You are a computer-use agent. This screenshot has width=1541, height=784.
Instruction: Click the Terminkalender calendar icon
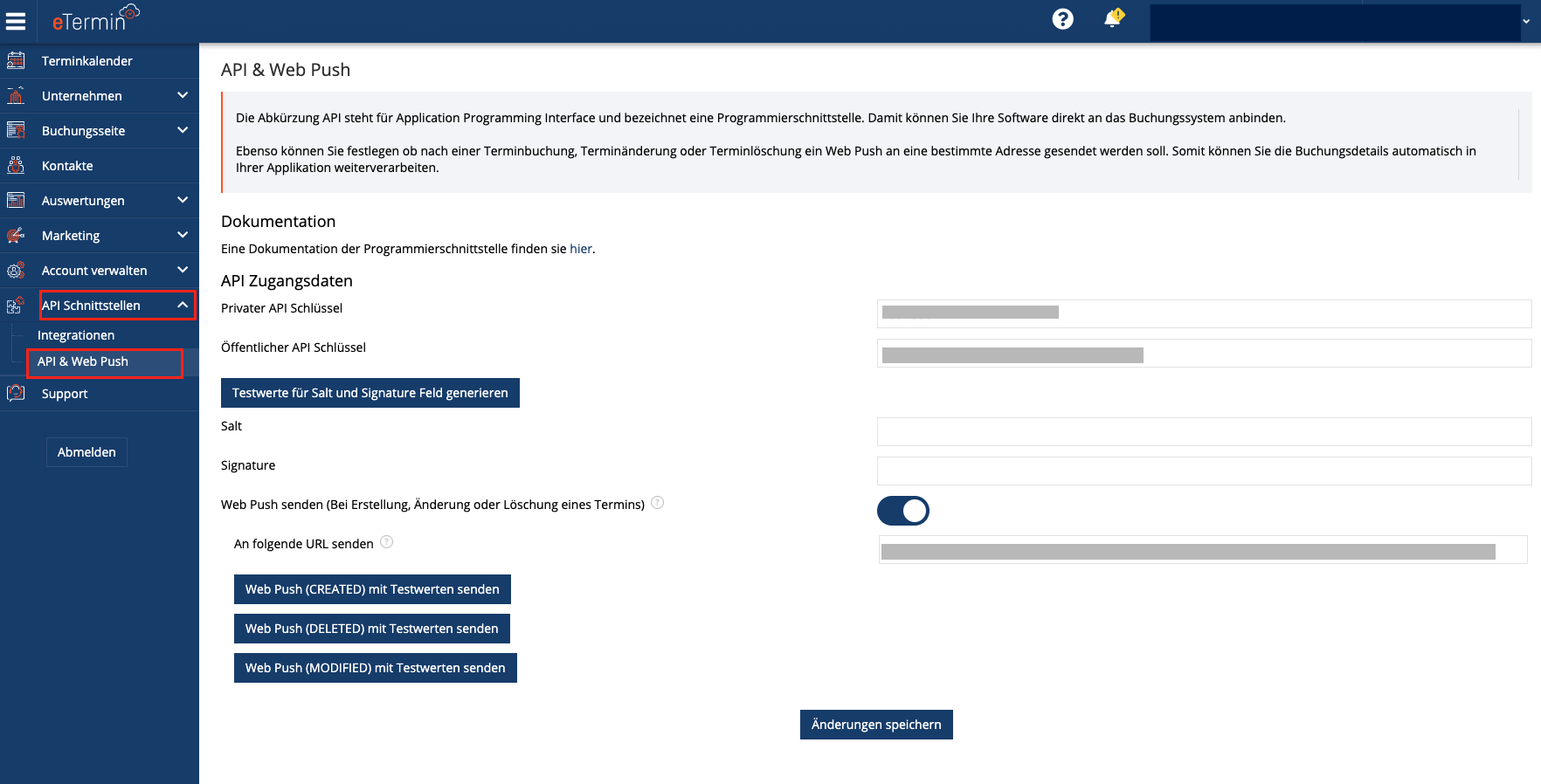click(16, 61)
